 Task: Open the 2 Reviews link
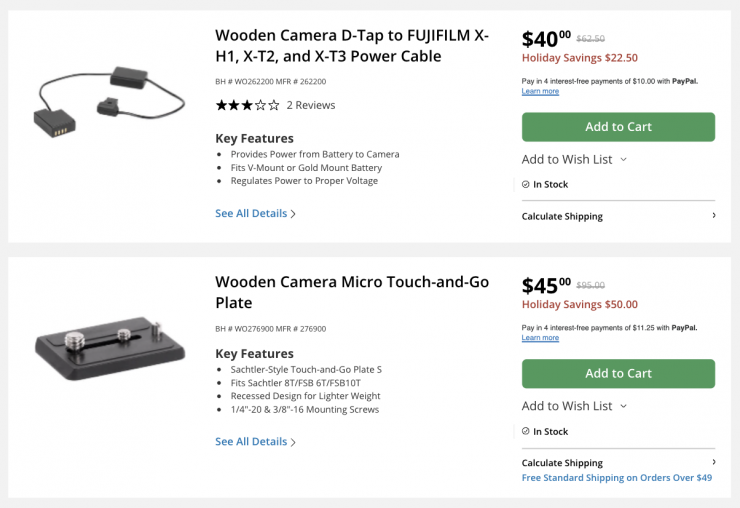pyautogui.click(x=311, y=105)
